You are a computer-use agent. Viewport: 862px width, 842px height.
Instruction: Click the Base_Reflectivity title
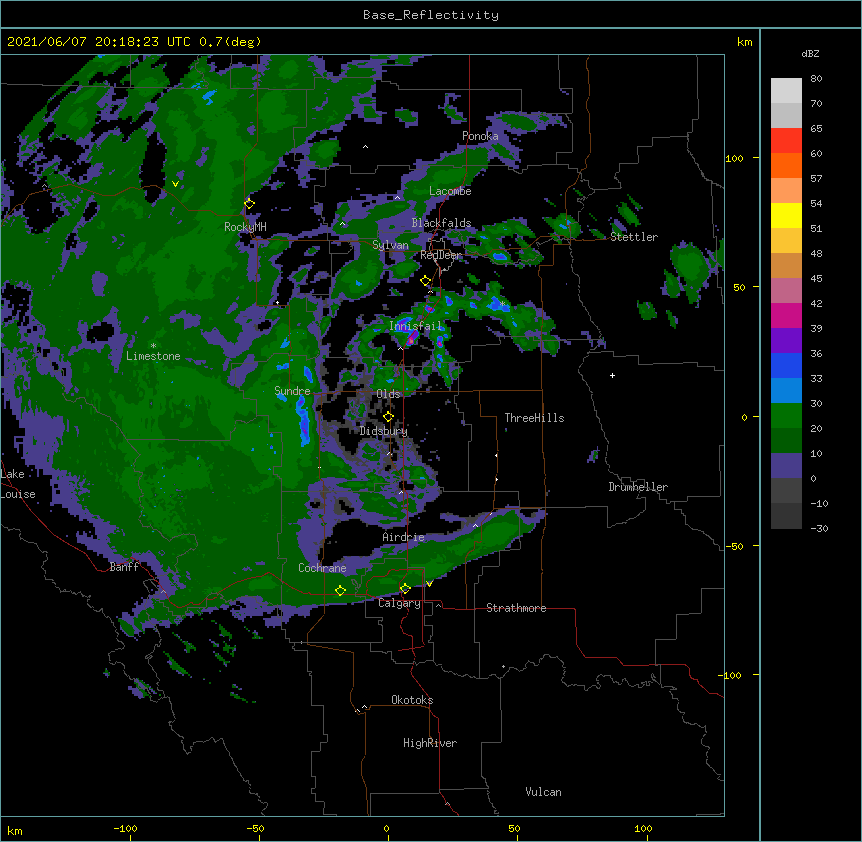[431, 15]
